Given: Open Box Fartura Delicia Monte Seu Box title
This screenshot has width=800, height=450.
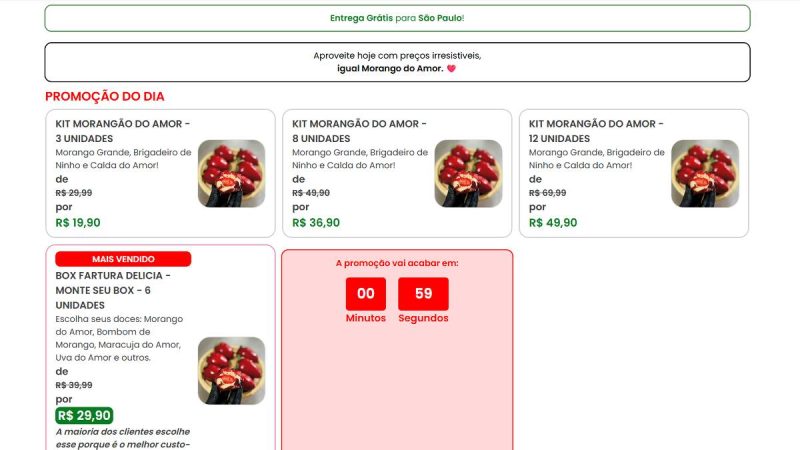Looking at the screenshot, I should click(113, 290).
